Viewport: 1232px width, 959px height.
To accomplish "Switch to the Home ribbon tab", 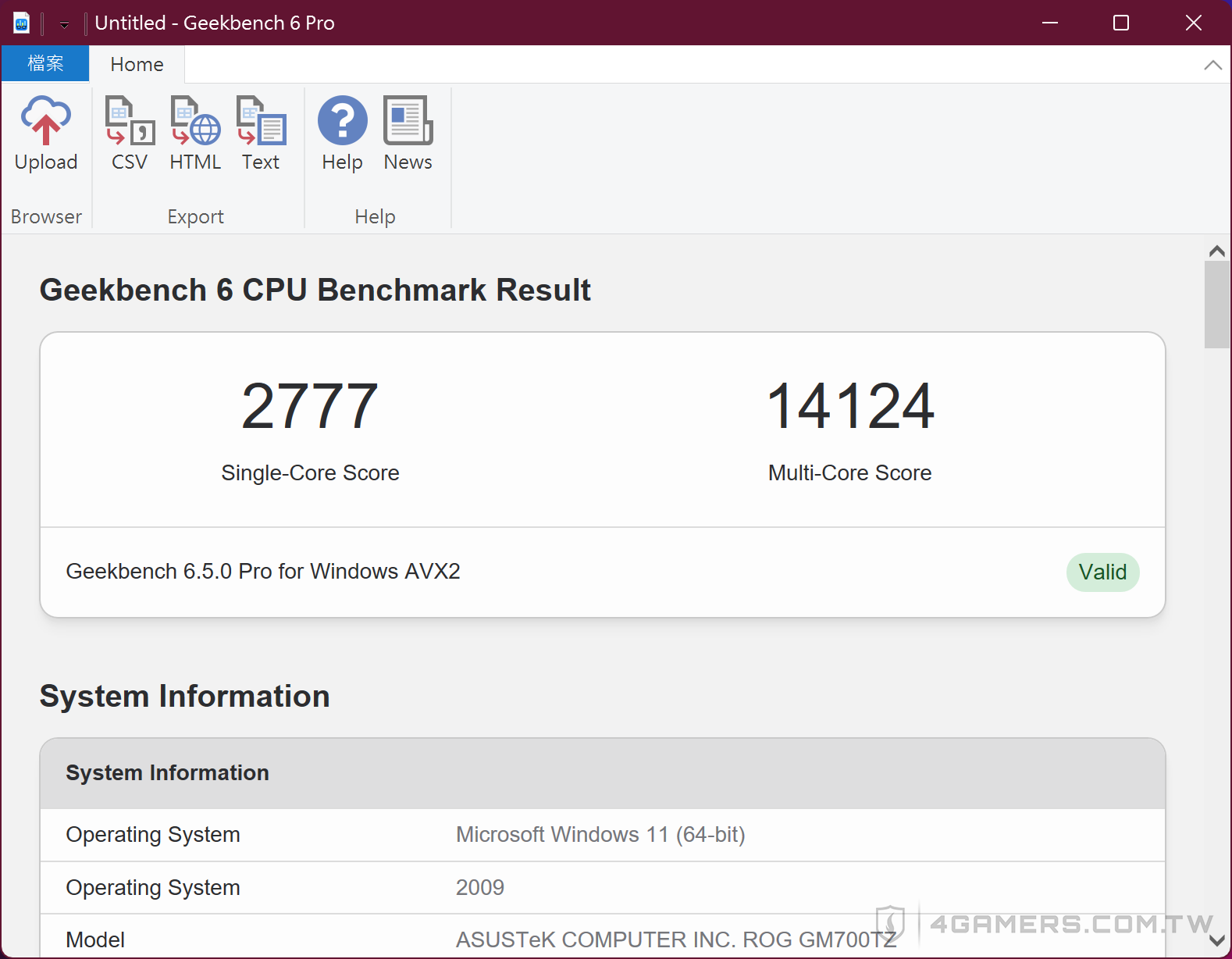I will coord(137,64).
